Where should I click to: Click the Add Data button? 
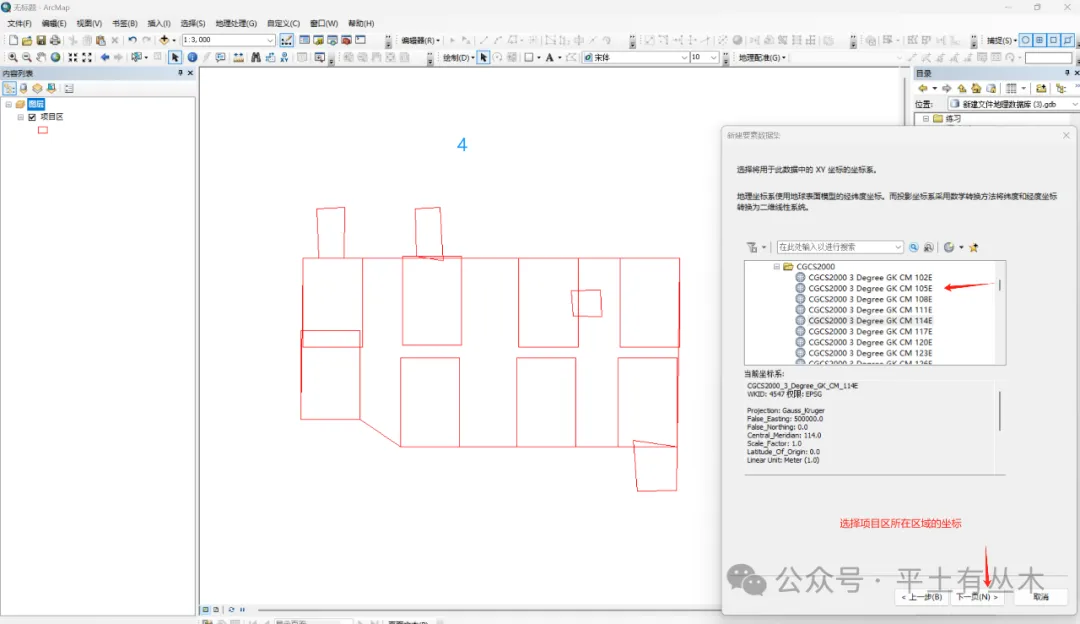pyautogui.click(x=164, y=41)
